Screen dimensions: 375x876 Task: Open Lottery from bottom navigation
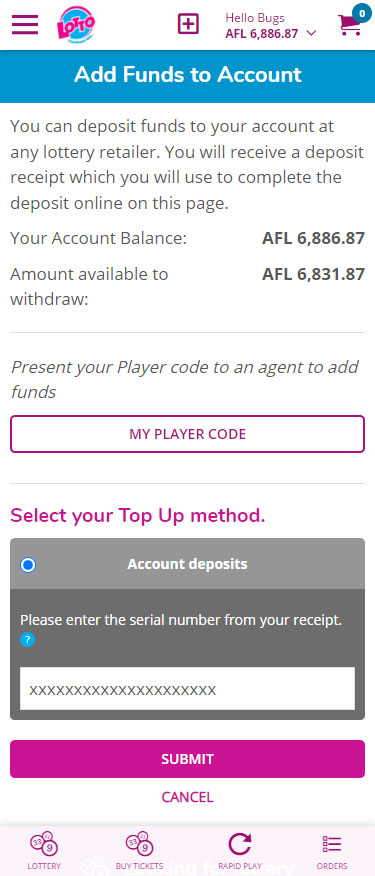pyautogui.click(x=44, y=850)
